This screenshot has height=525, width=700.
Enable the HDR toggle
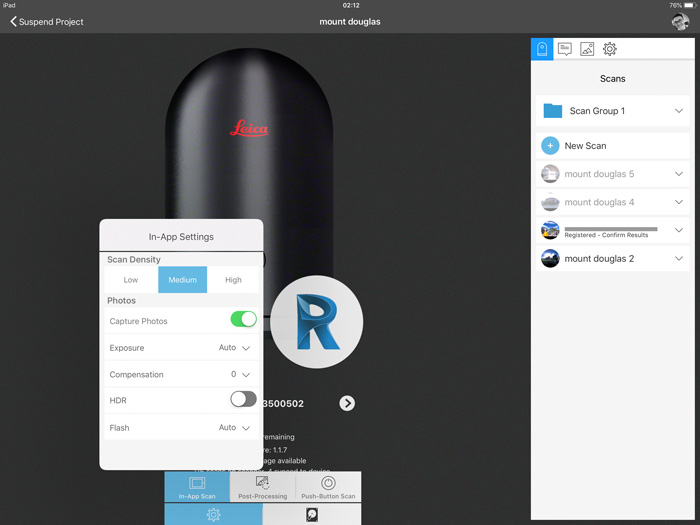(243, 400)
